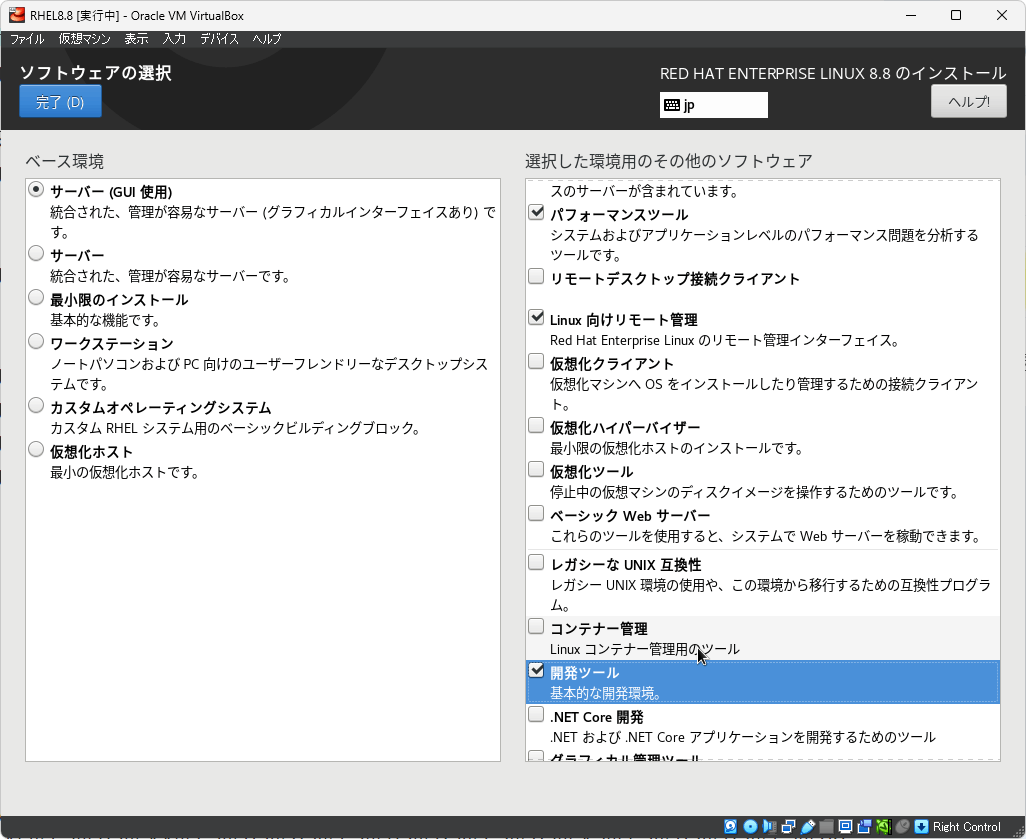This screenshot has width=1026, height=839.
Task: Check the .NET Core 開発 checkbox
Action: click(x=536, y=714)
